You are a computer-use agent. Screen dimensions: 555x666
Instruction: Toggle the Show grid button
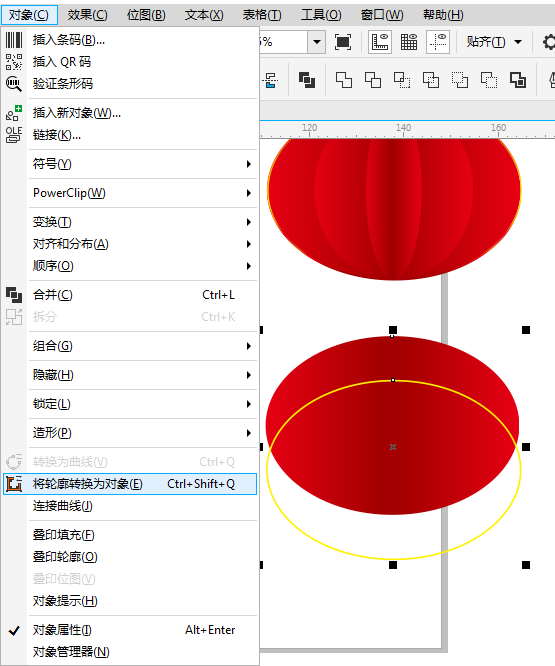click(409, 42)
